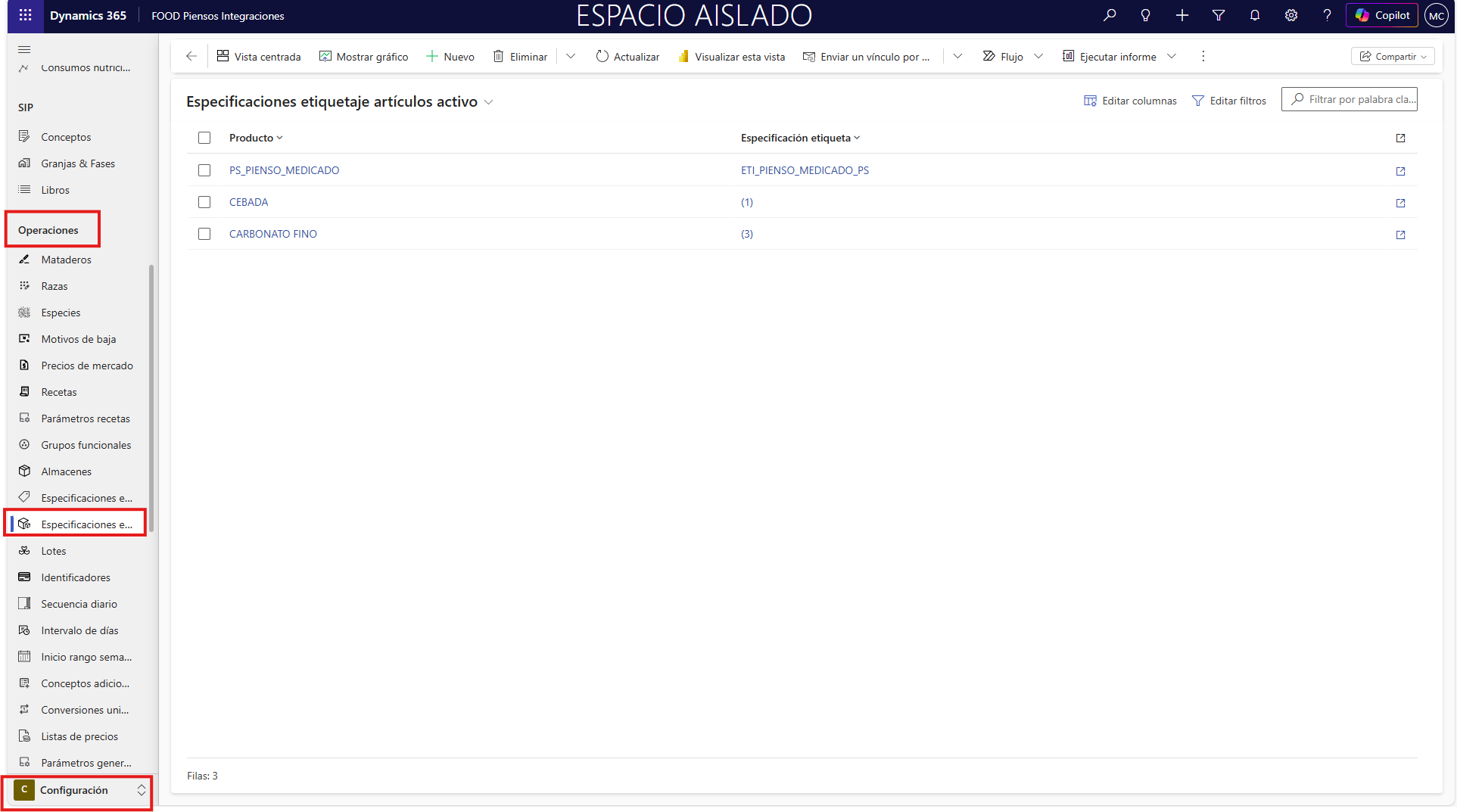Click the back arrow in the command bar
1457x812 pixels.
pos(191,56)
